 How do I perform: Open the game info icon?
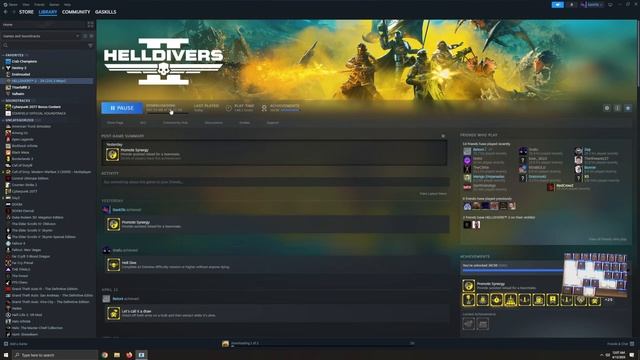coord(618,108)
